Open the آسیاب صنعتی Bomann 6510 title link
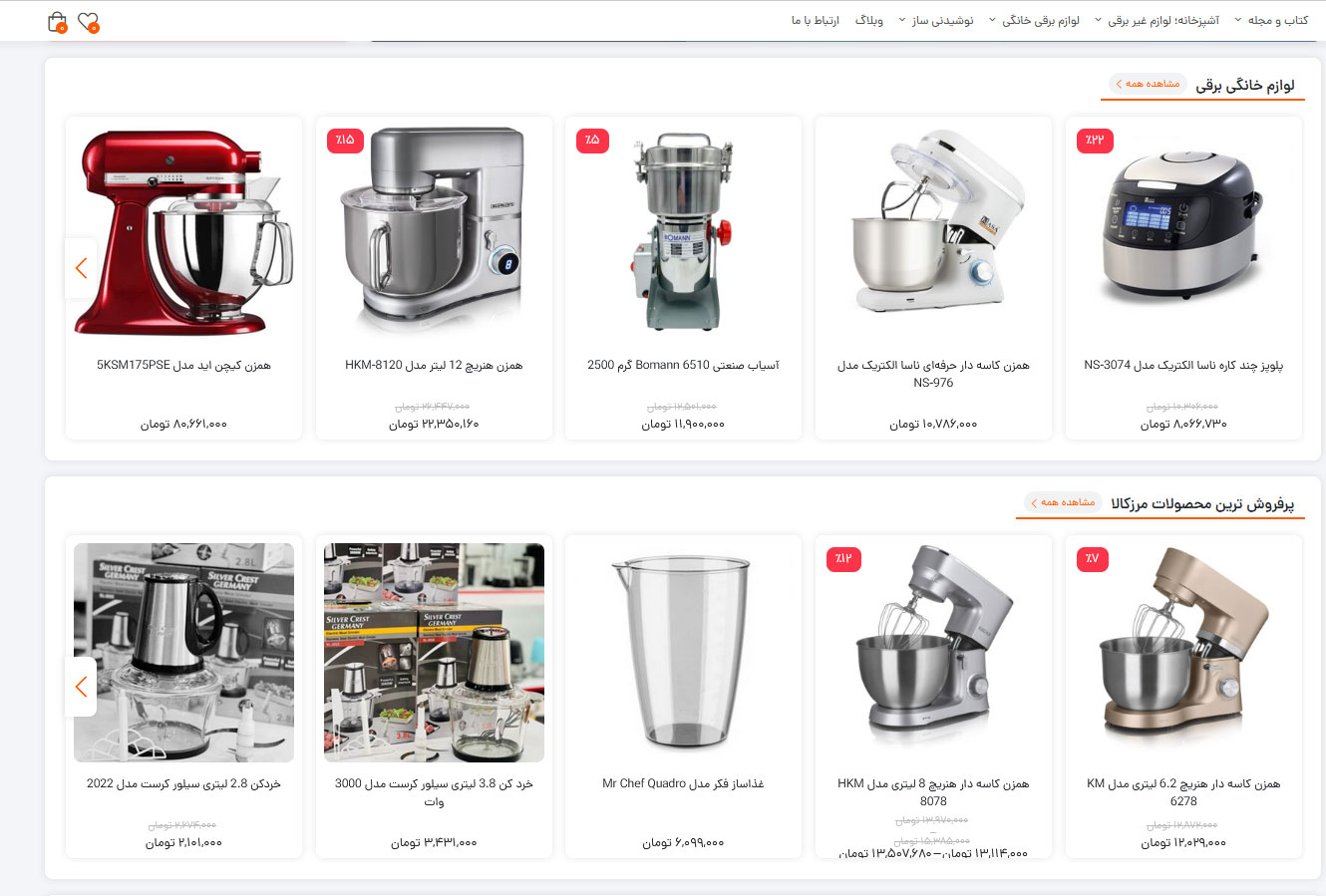The image size is (1326, 896). click(x=683, y=365)
